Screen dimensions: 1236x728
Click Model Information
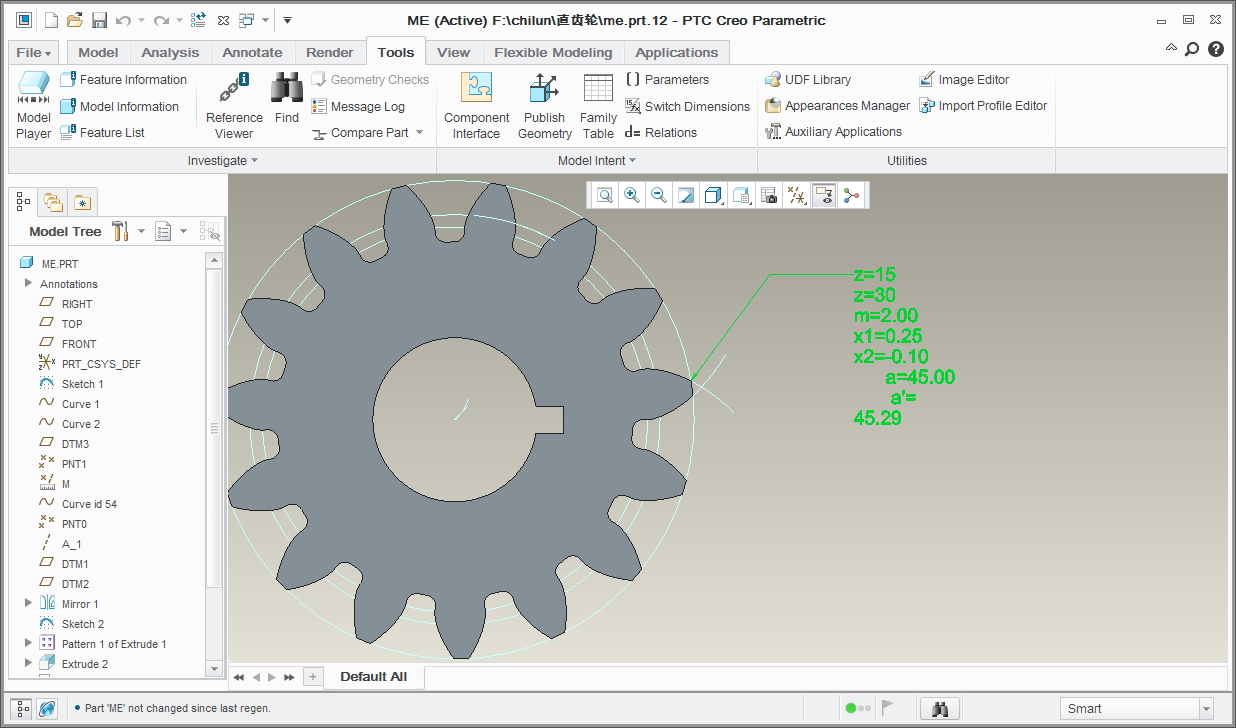120,106
